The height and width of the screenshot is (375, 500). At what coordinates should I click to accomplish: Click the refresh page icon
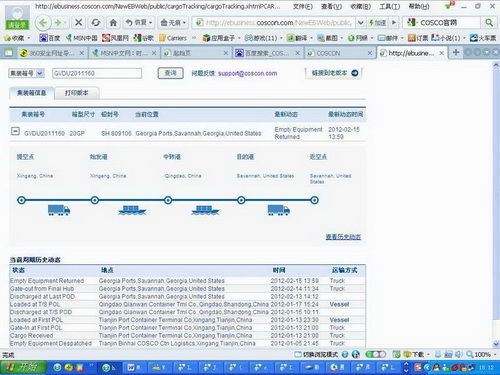tap(96, 23)
